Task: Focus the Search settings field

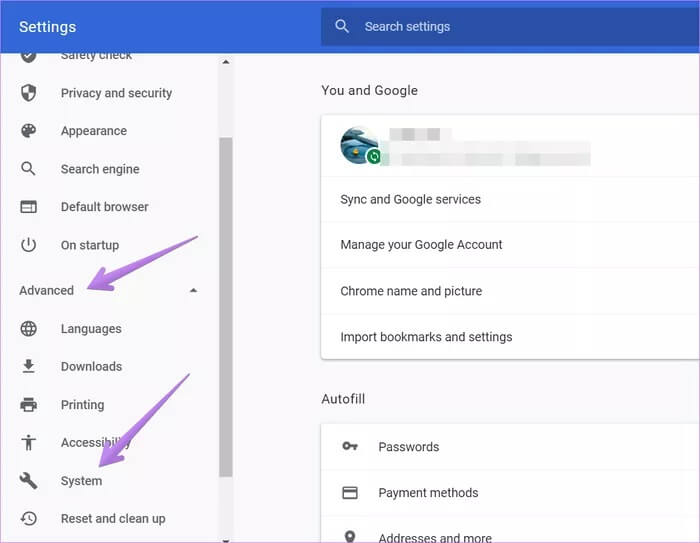Action: pyautogui.click(x=510, y=26)
